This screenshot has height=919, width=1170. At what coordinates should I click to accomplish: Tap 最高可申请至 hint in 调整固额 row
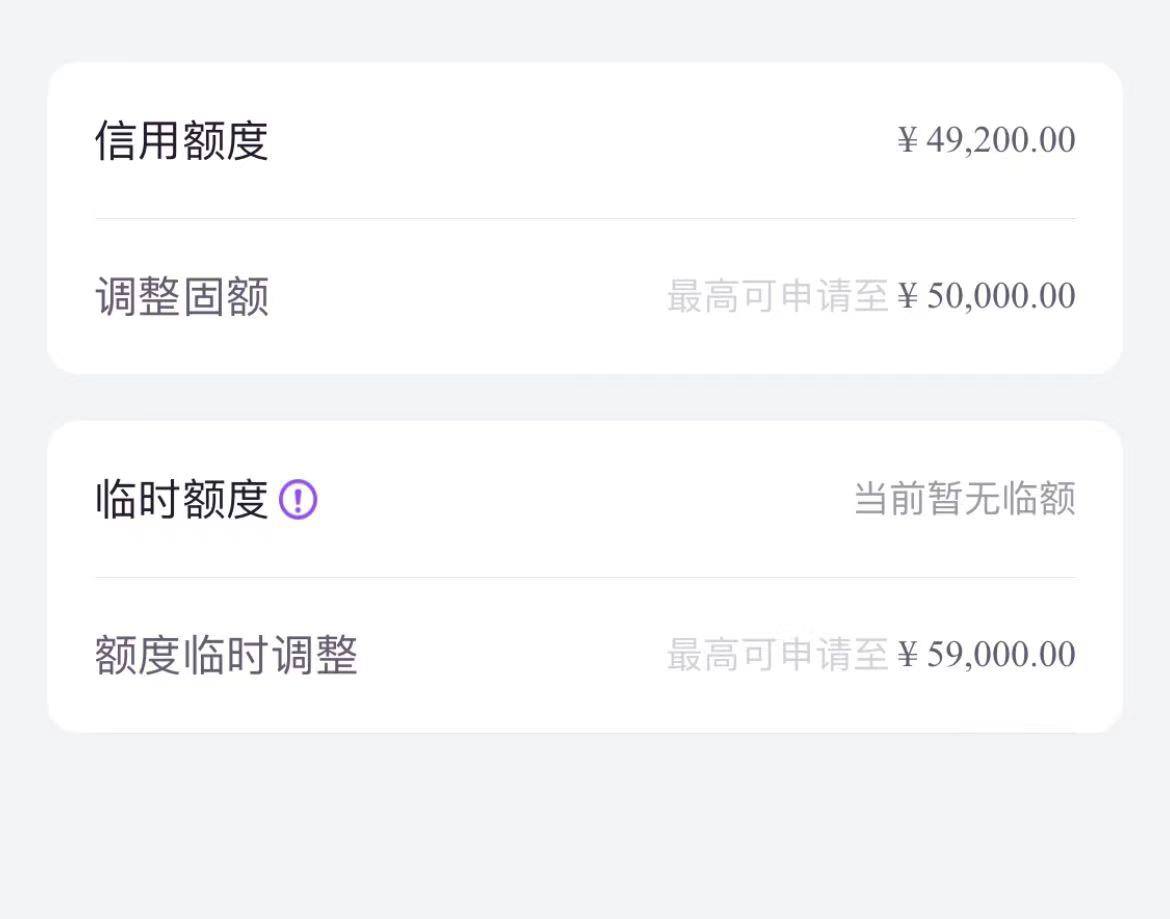point(778,296)
